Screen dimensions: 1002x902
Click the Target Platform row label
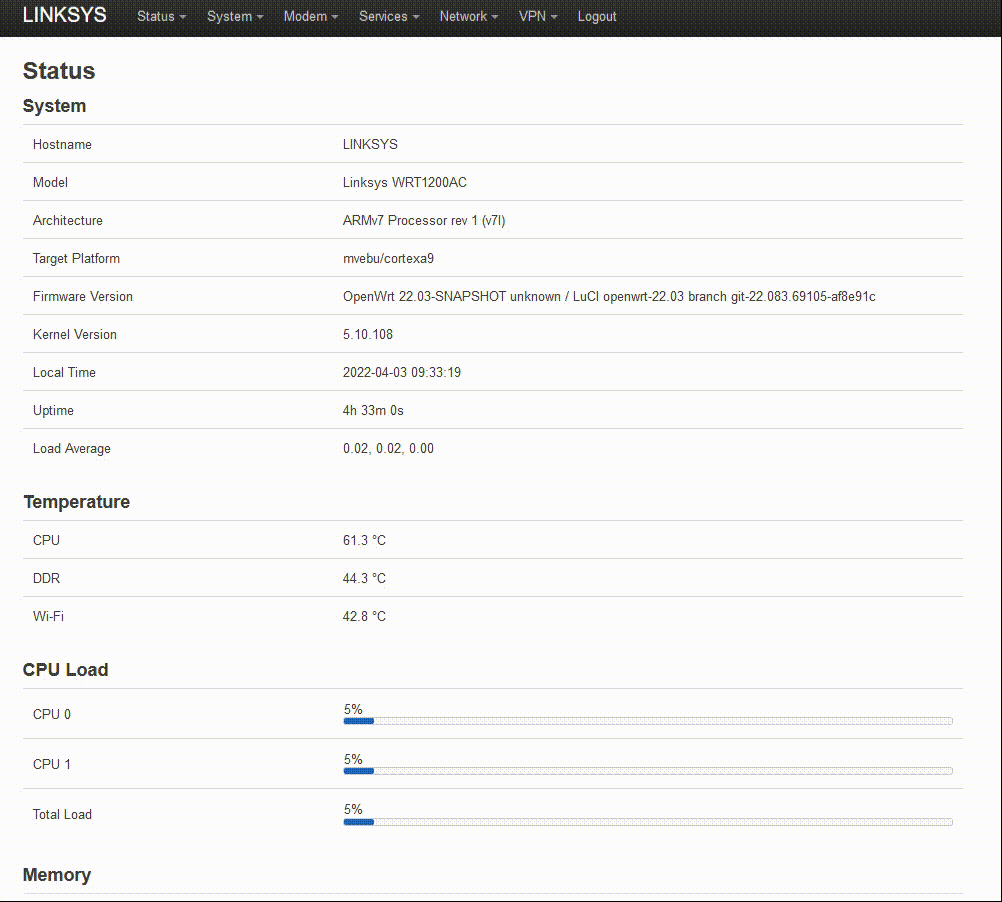click(x=76, y=259)
